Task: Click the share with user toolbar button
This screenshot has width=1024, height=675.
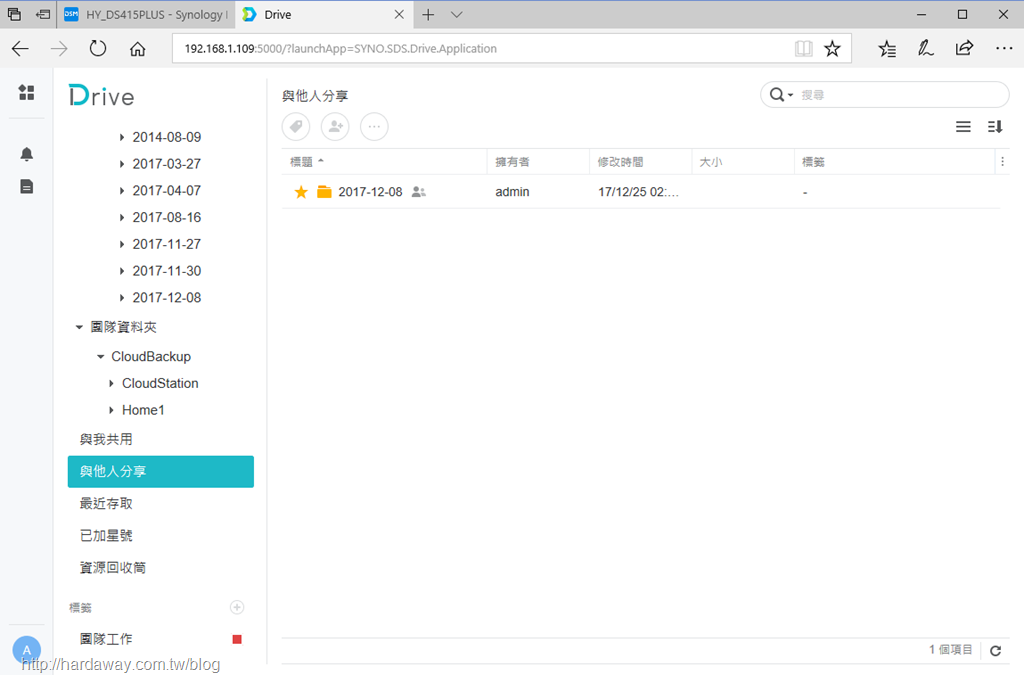Action: [x=335, y=127]
